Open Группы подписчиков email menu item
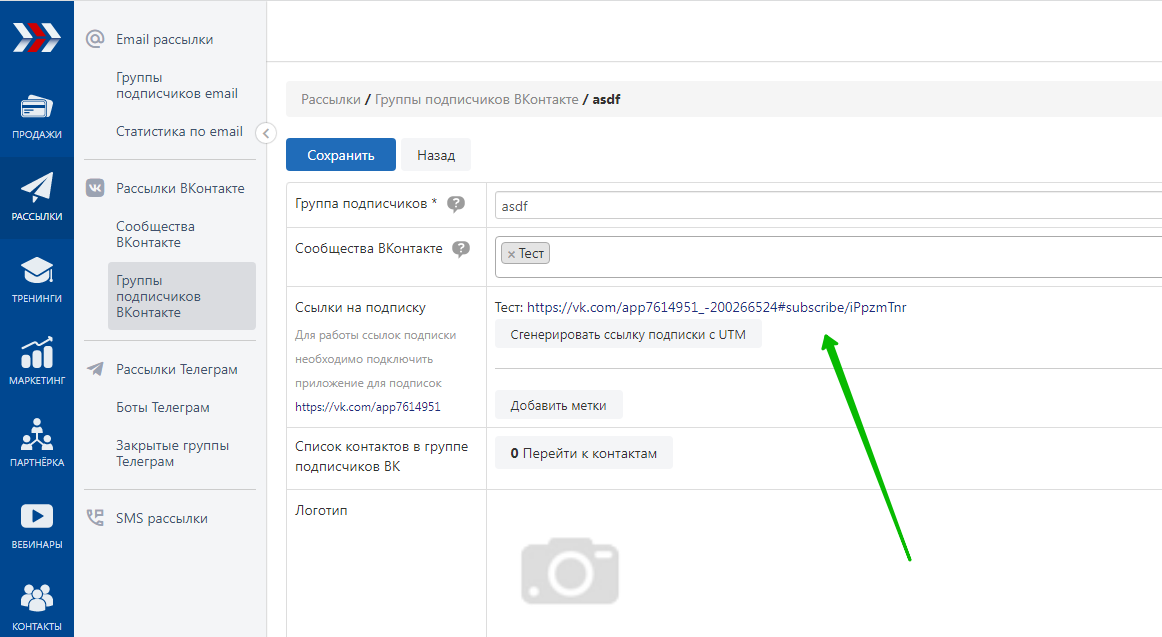Image resolution: width=1162 pixels, height=637 pixels. (x=176, y=85)
